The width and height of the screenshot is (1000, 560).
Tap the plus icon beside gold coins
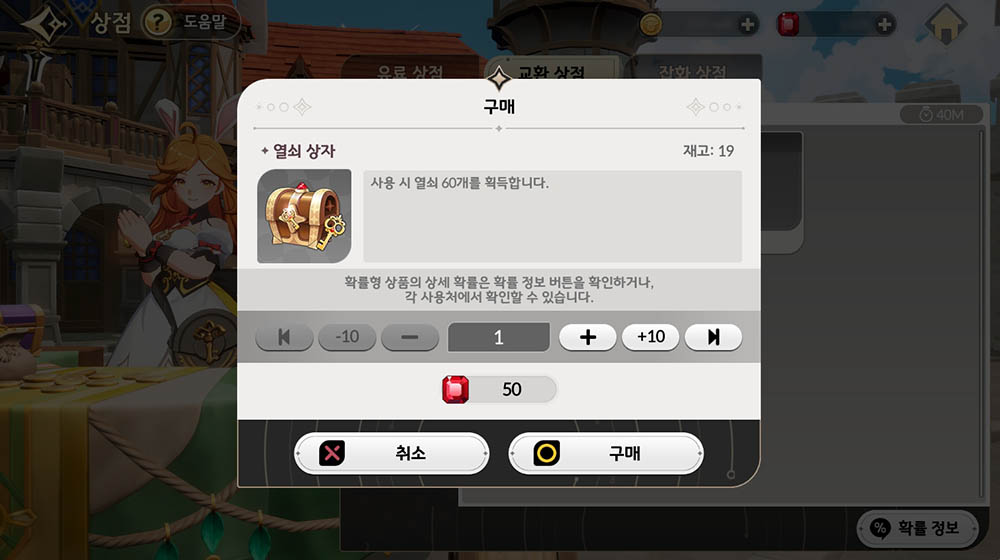pyautogui.click(x=747, y=25)
